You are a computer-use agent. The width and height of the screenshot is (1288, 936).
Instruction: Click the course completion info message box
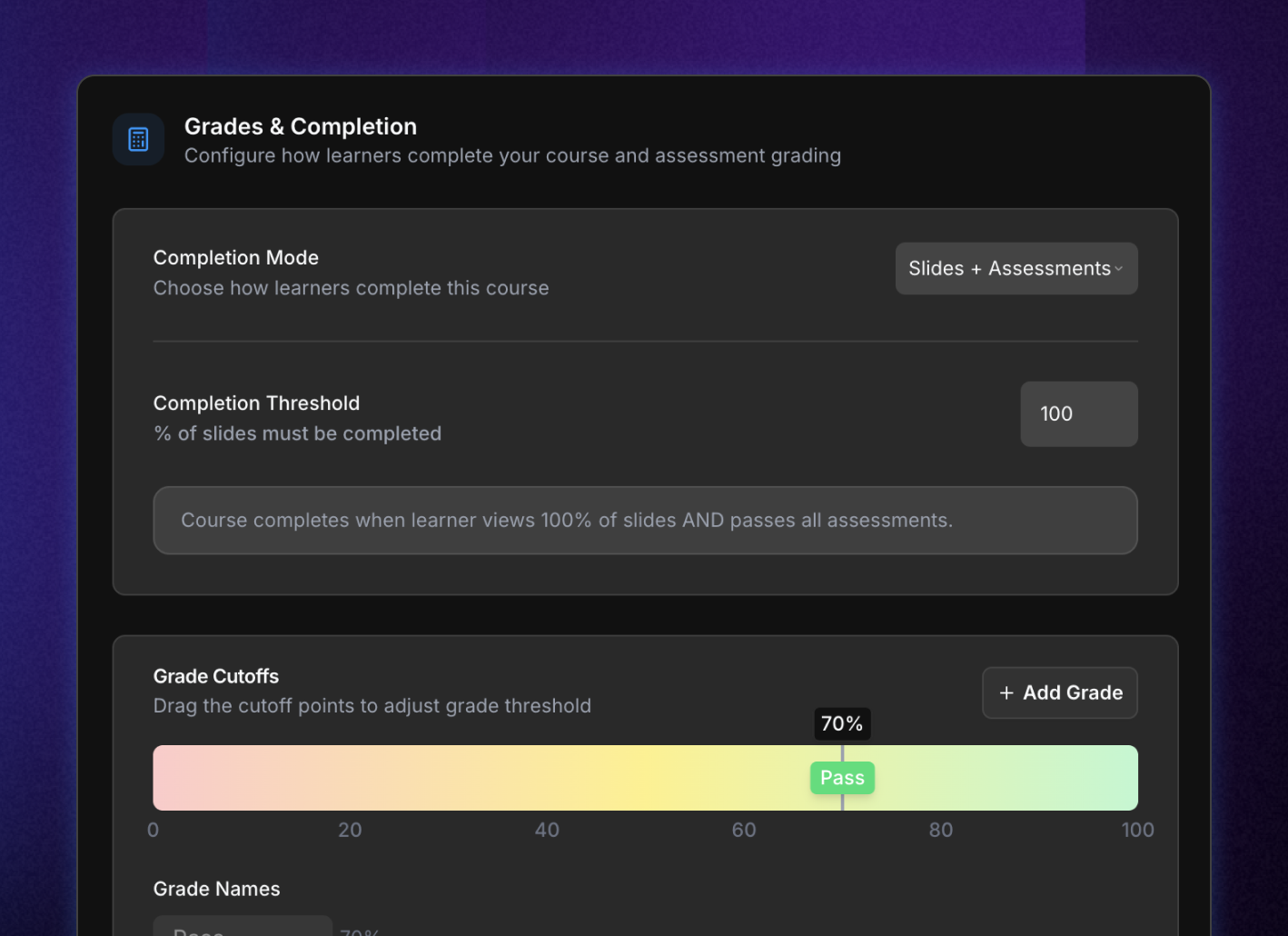pos(645,520)
